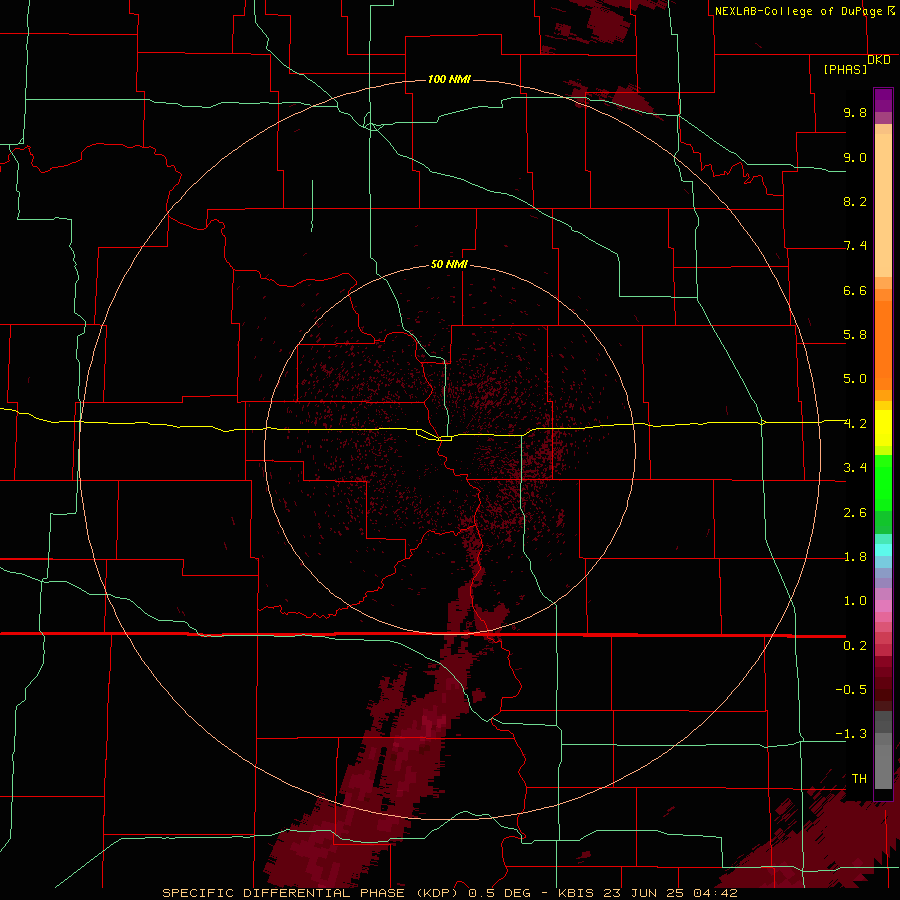
Task: Click the [PHAS] units label
Action: click(845, 69)
